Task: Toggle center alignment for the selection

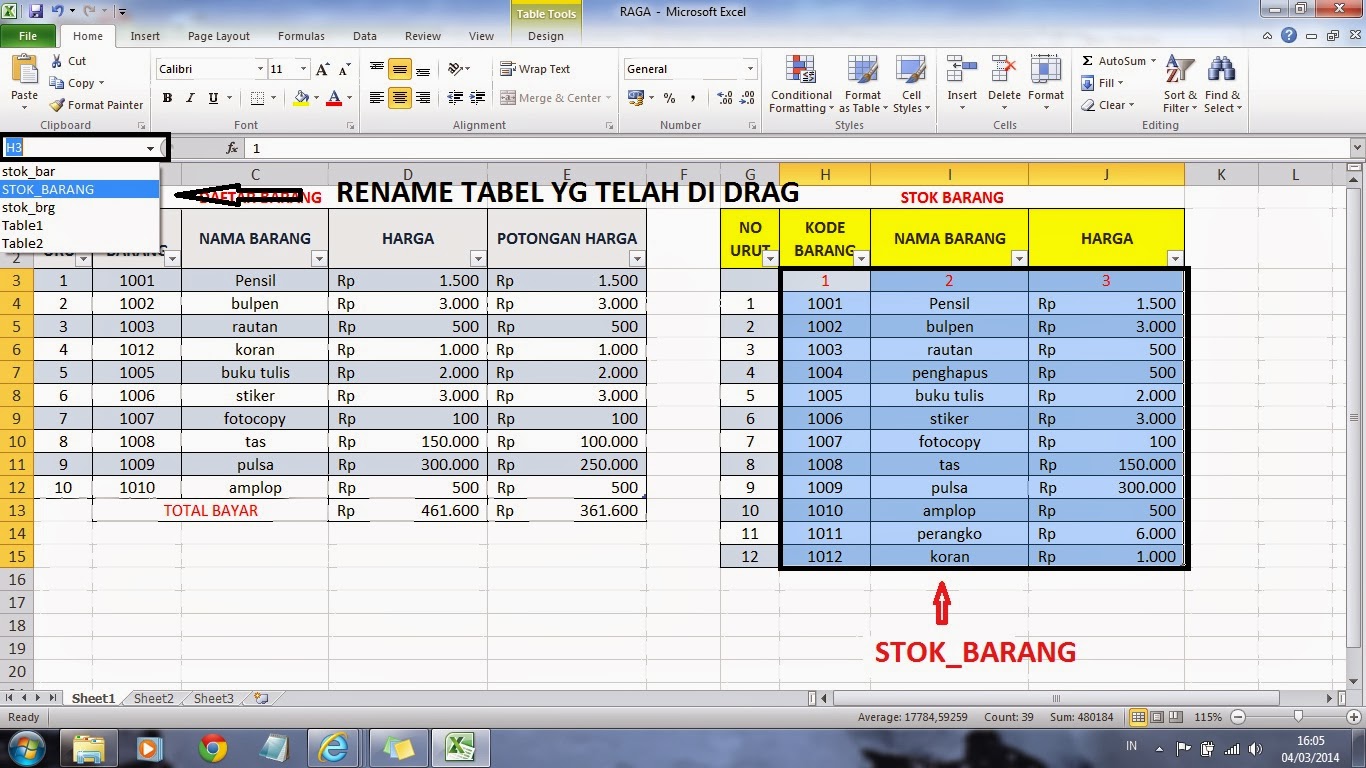Action: [399, 98]
